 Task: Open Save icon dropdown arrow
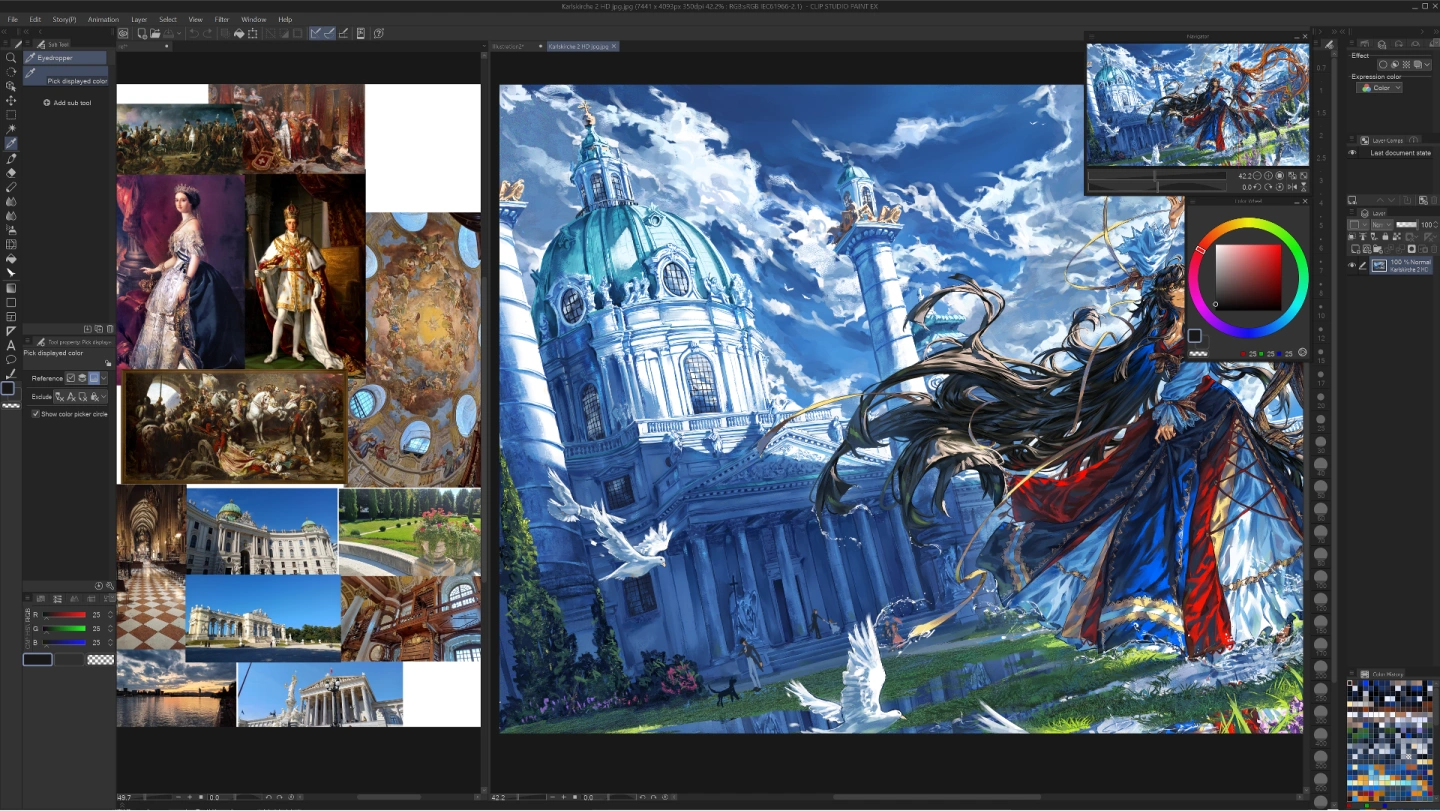[179, 33]
